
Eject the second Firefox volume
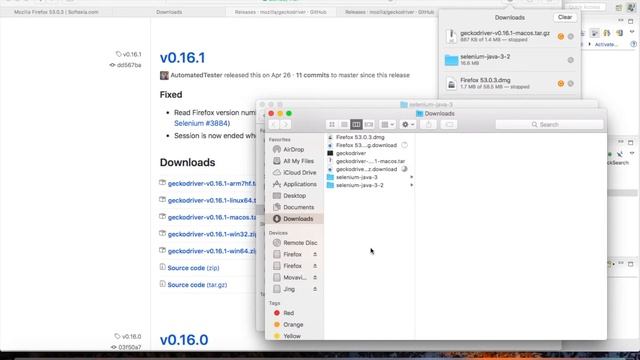coord(315,266)
